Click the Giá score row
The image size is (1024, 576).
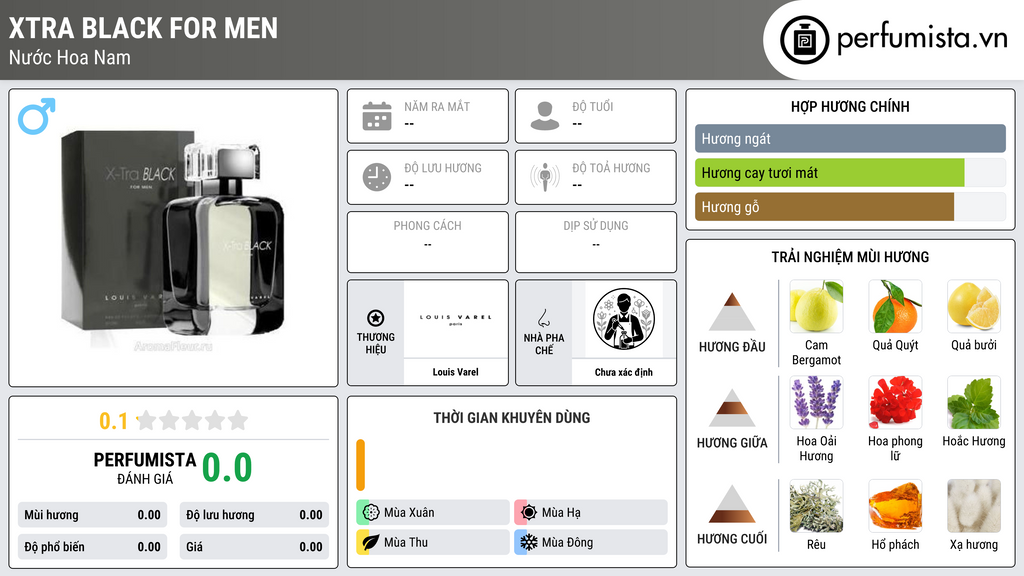pos(254,547)
